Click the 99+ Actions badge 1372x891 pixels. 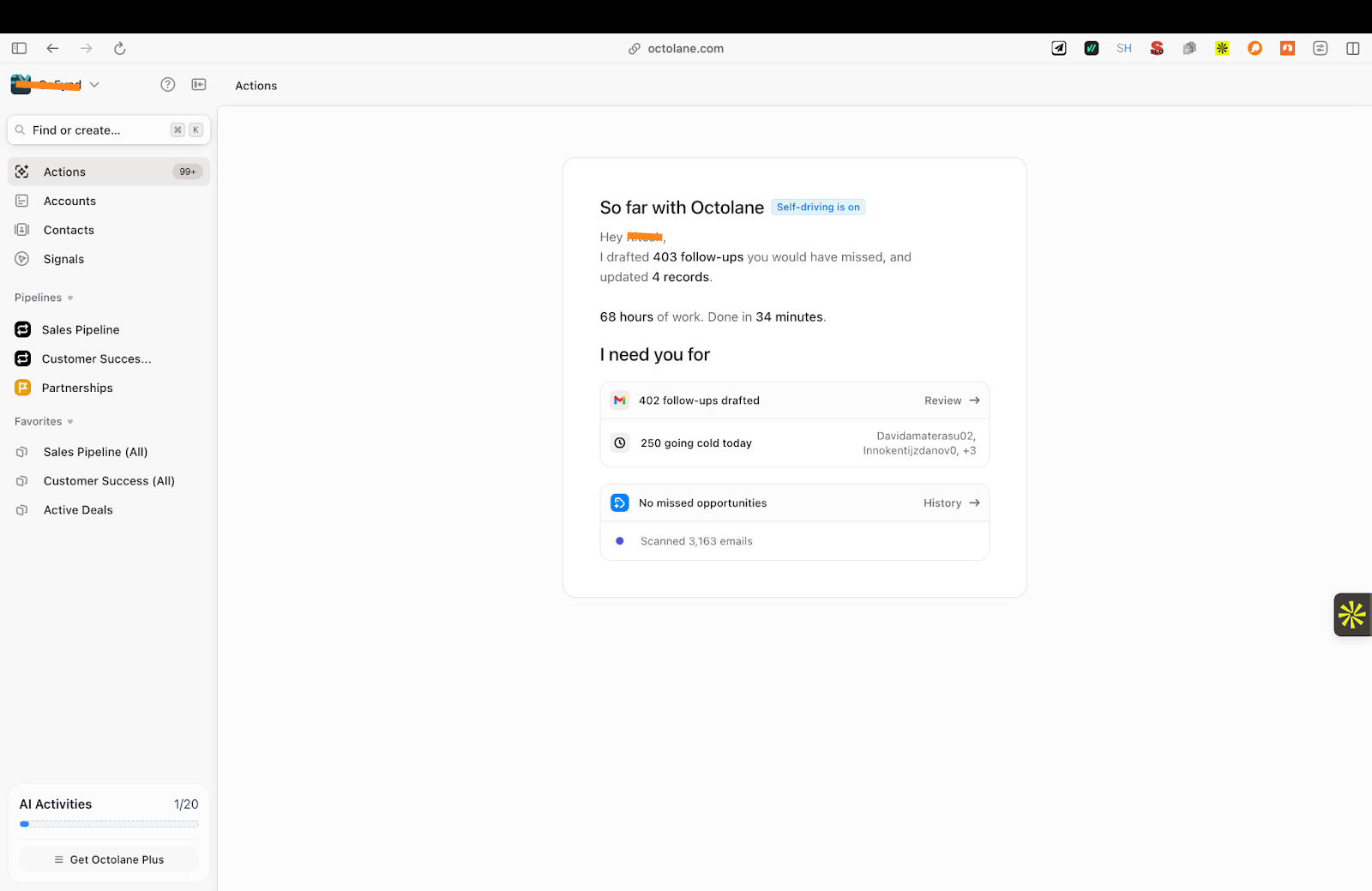[x=188, y=172]
